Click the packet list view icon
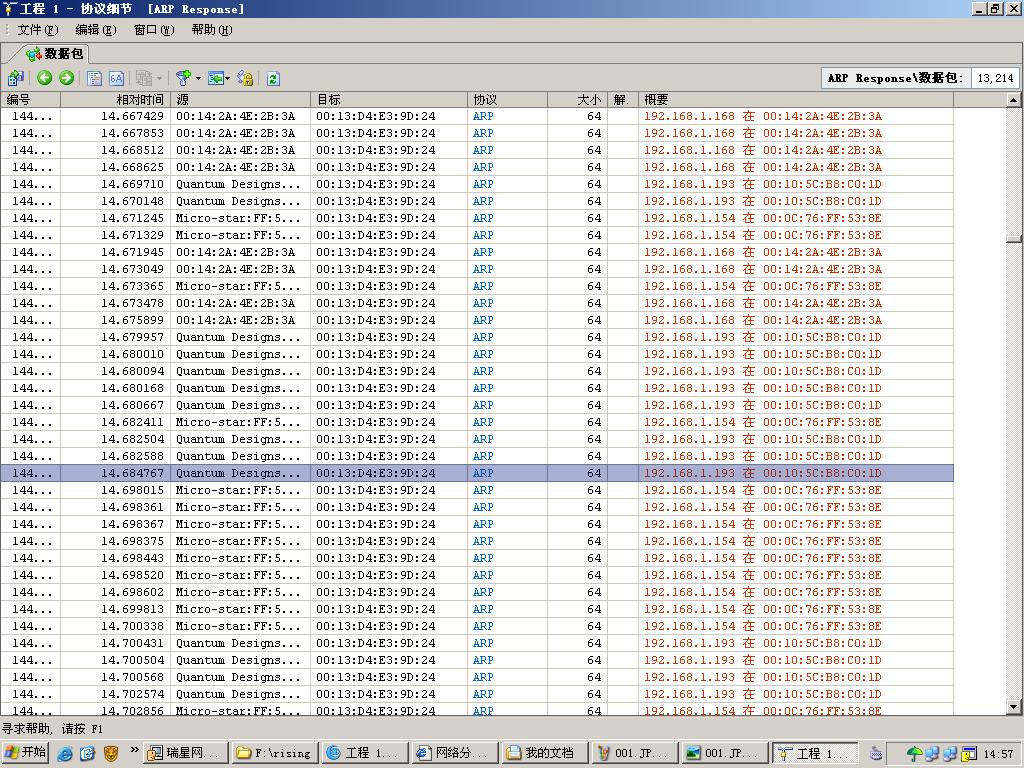Image resolution: width=1024 pixels, height=768 pixels. (95, 78)
